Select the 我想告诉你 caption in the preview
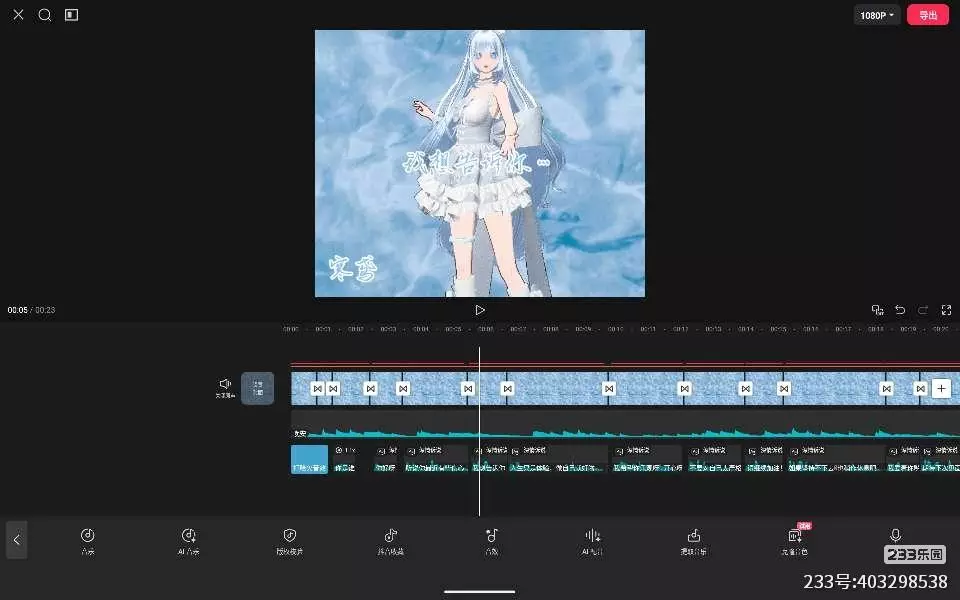The height and width of the screenshot is (600, 960). pos(476,162)
